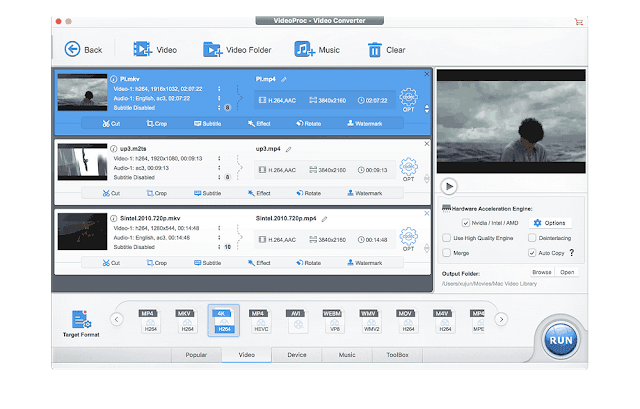This screenshot has width=640, height=409.
Task: Cut the up3.m2ts video
Action: coord(111,193)
